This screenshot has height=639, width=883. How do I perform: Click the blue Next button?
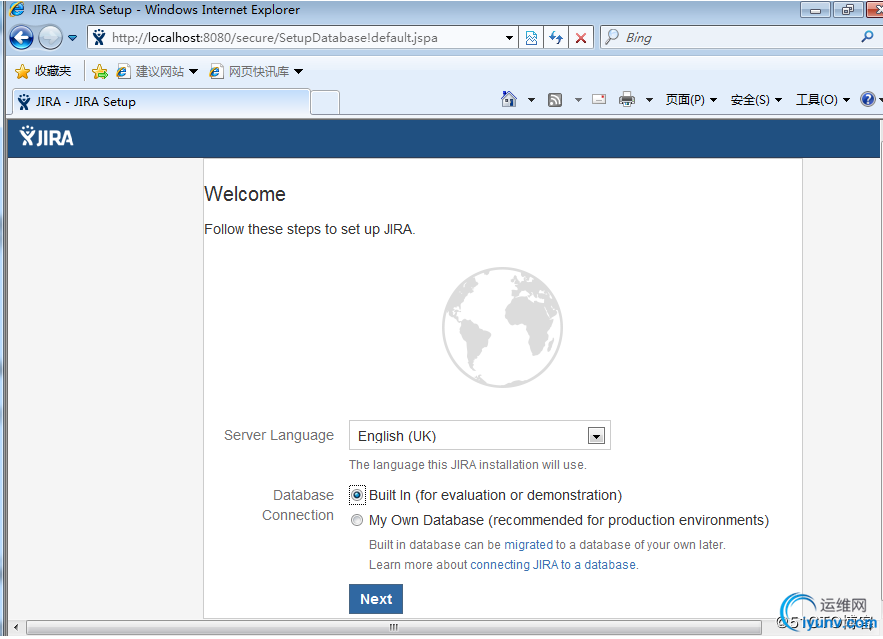point(376,599)
